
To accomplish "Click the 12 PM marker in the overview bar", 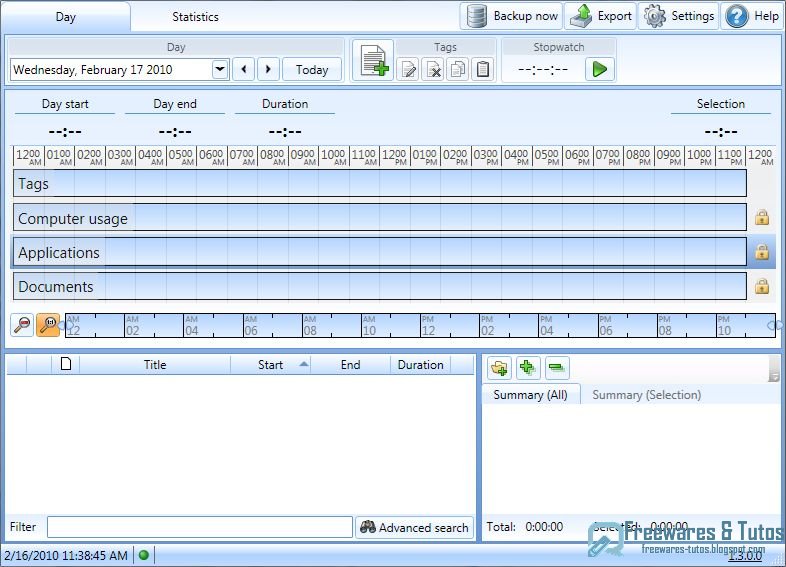I will (428, 326).
